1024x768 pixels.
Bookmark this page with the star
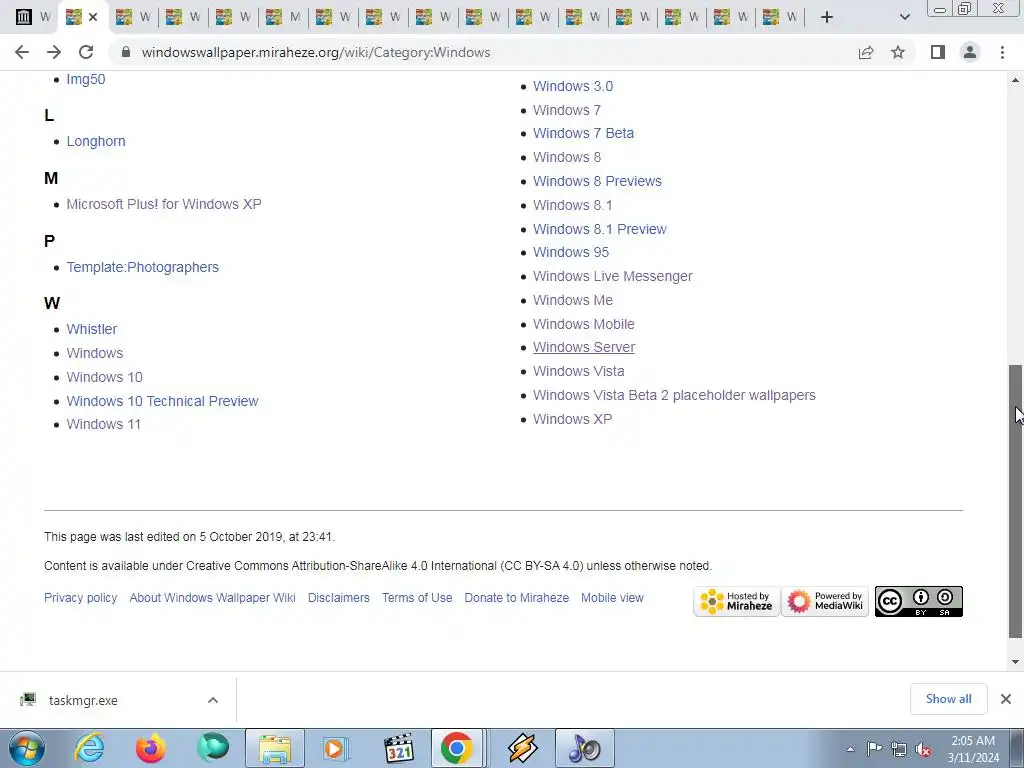(x=898, y=52)
